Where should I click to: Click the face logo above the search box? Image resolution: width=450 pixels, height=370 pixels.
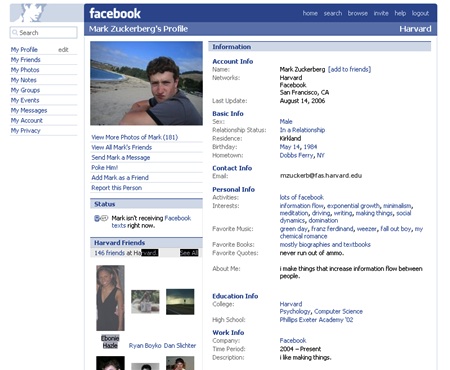[33, 13]
